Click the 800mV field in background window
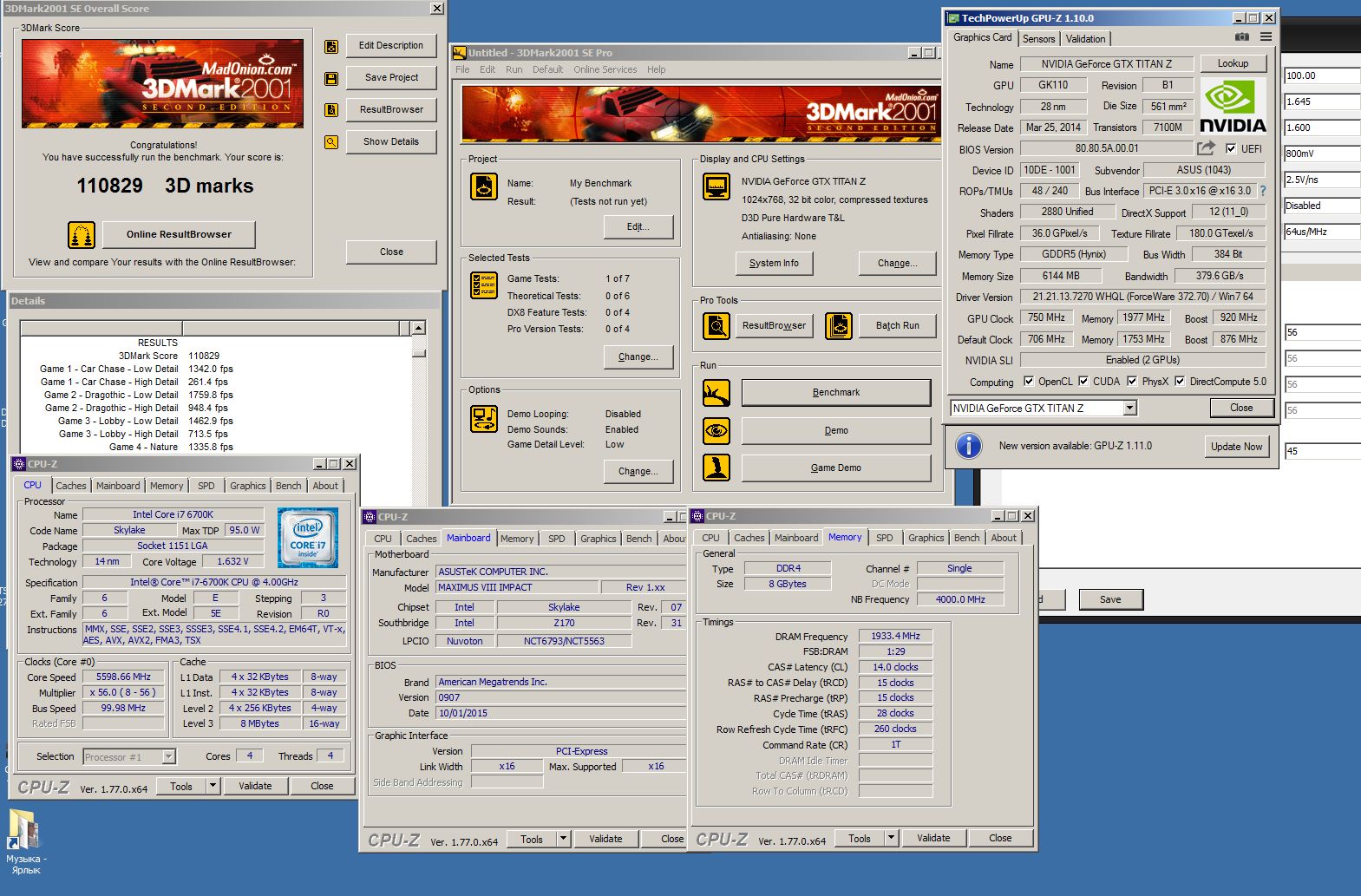Image resolution: width=1361 pixels, height=896 pixels. [1322, 154]
